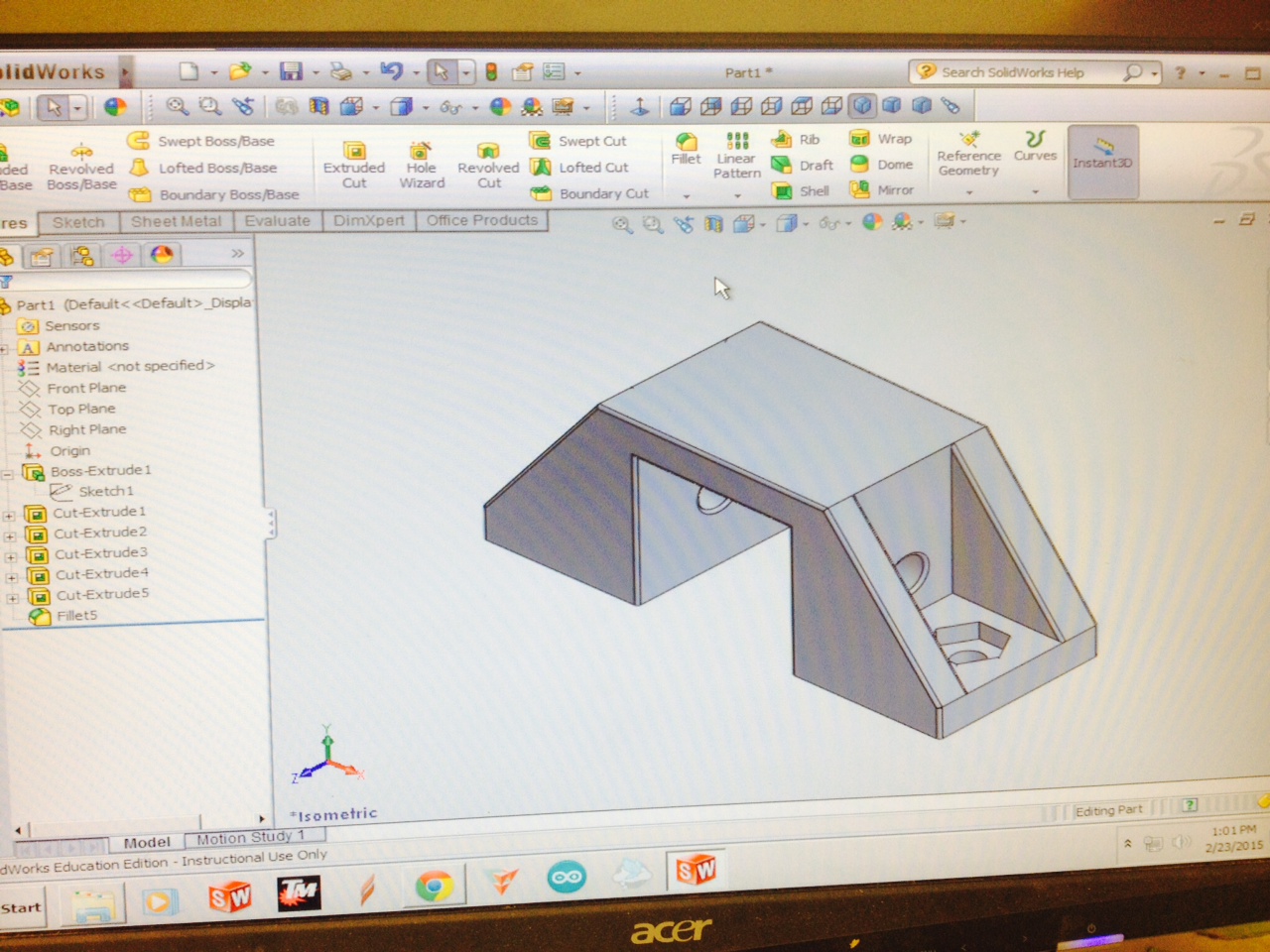The height and width of the screenshot is (952, 1270).
Task: Click the Print icon
Action: pos(341,71)
